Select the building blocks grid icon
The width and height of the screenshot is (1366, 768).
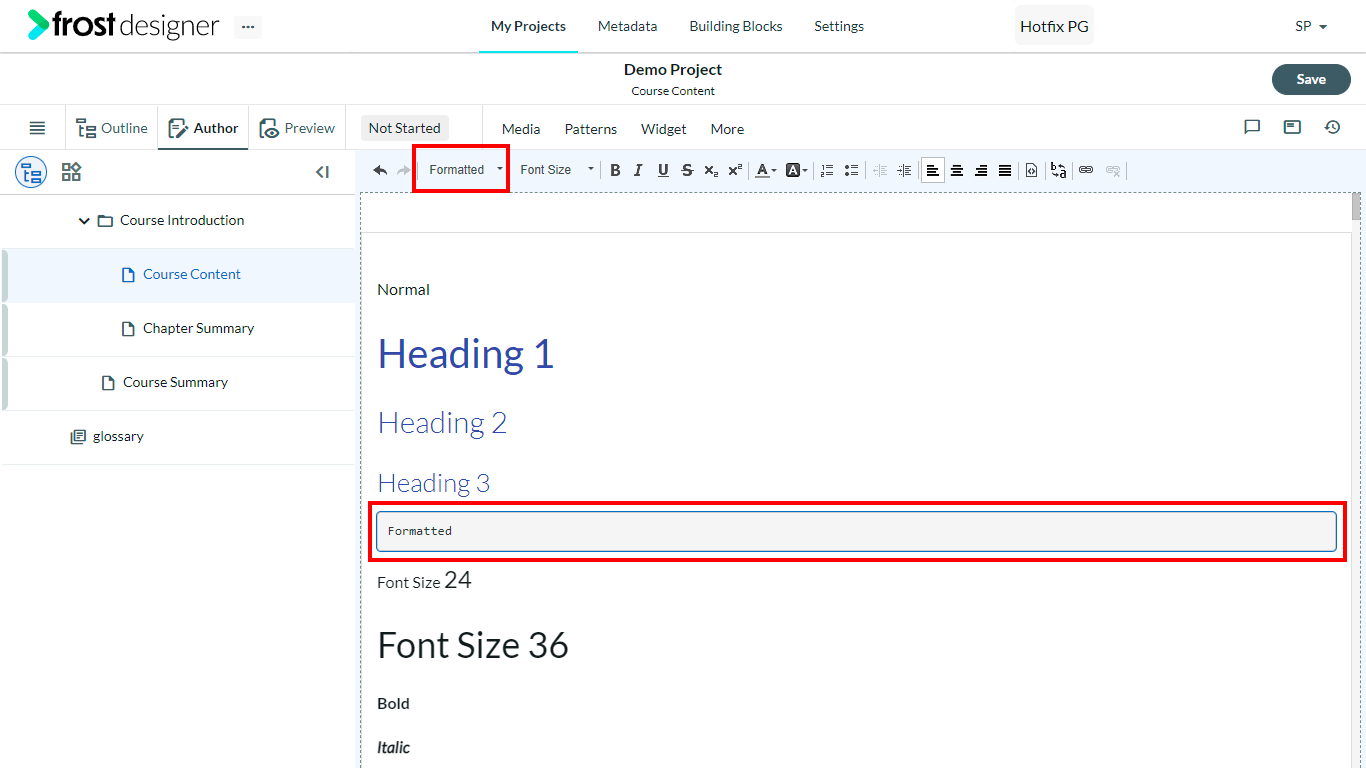[71, 172]
